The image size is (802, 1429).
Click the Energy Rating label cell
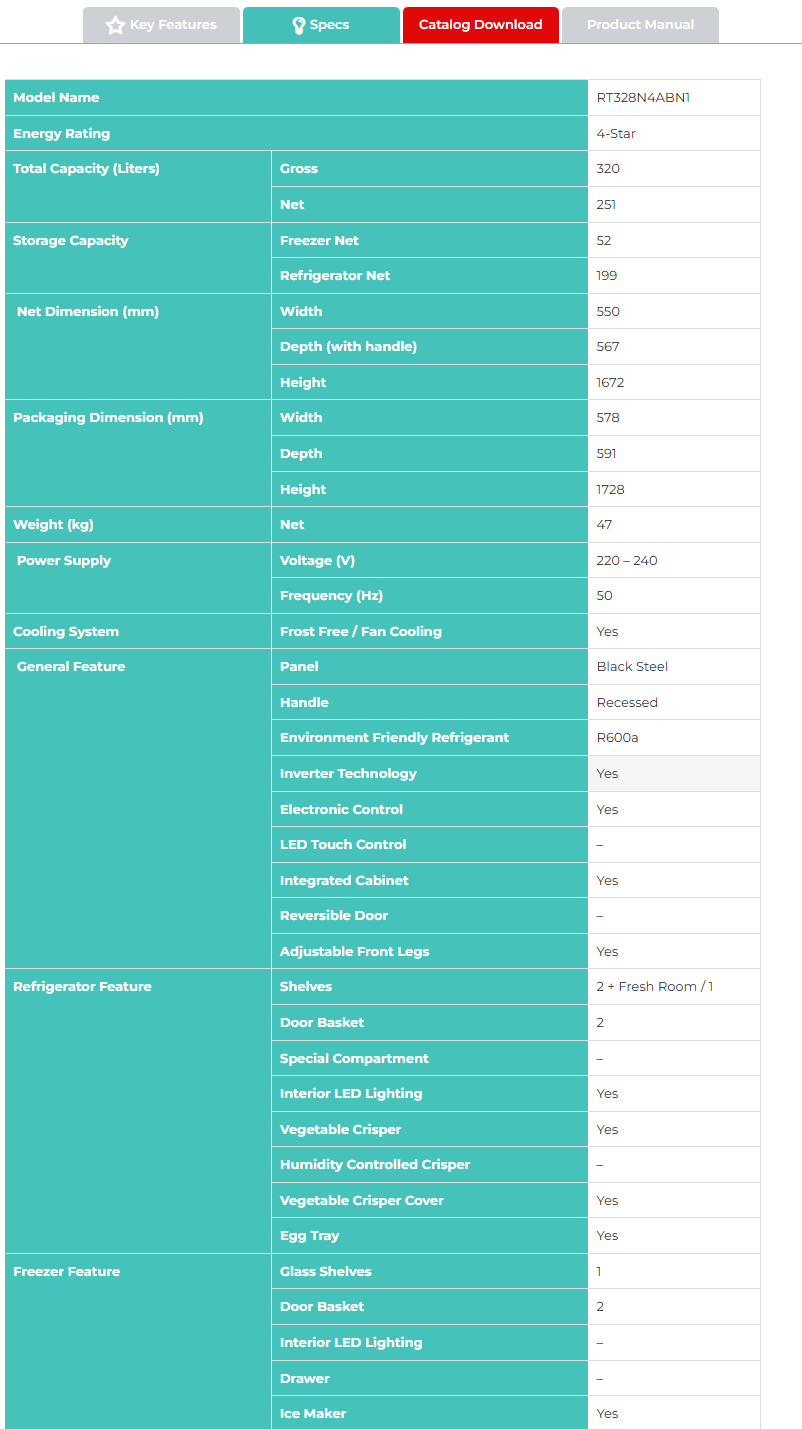coord(296,134)
